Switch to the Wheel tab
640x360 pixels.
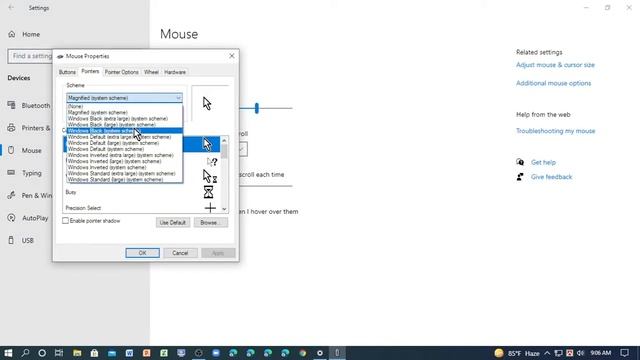point(151,72)
